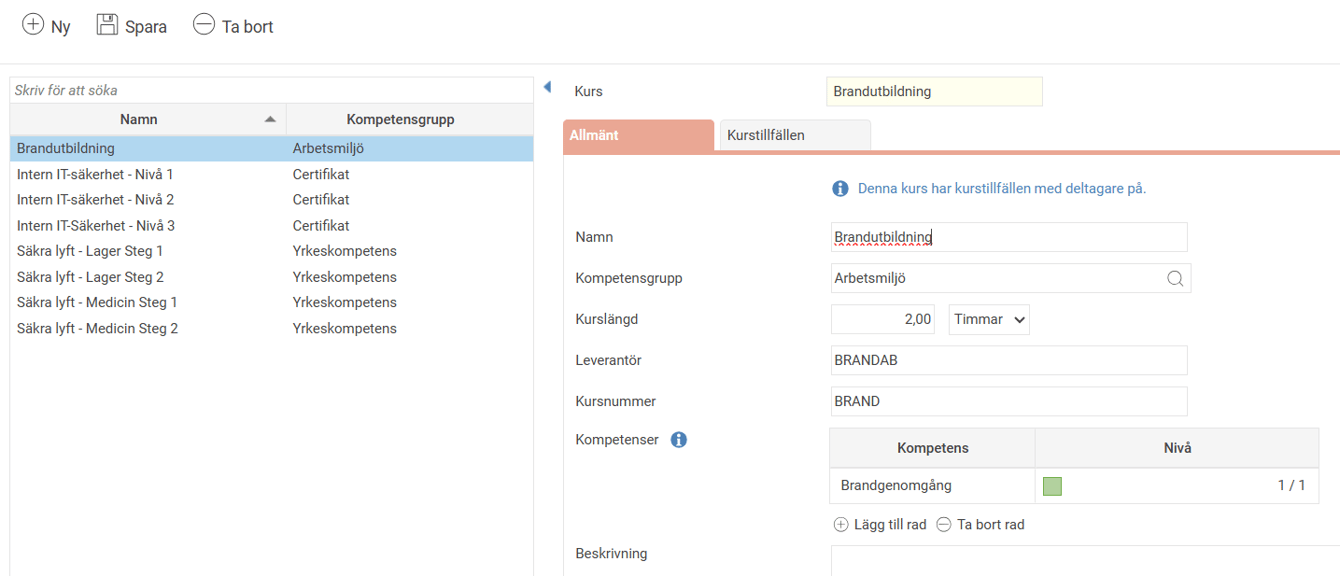Click the Namn input field
The height and width of the screenshot is (576, 1340).
[1009, 237]
